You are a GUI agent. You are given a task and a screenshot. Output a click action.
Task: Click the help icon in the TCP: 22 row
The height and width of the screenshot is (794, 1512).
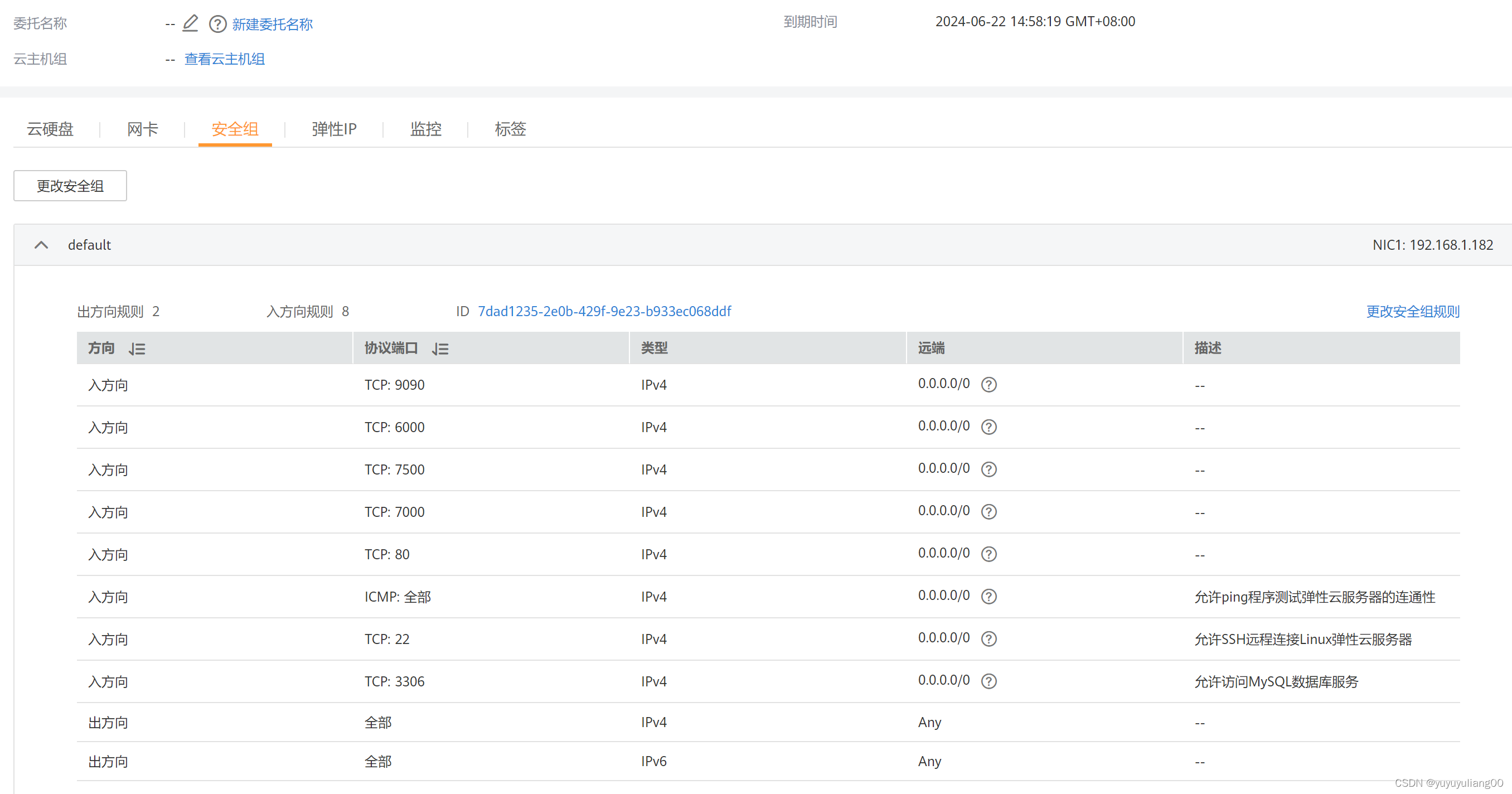click(988, 639)
